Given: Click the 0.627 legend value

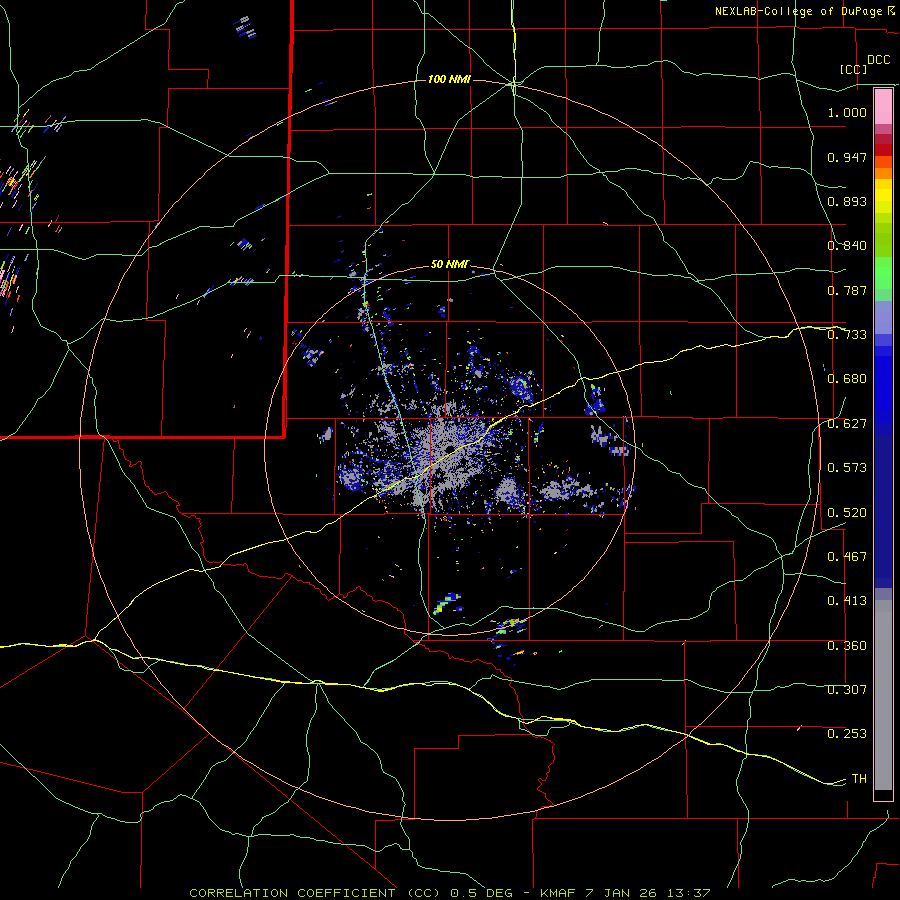Looking at the screenshot, I should coord(847,424).
